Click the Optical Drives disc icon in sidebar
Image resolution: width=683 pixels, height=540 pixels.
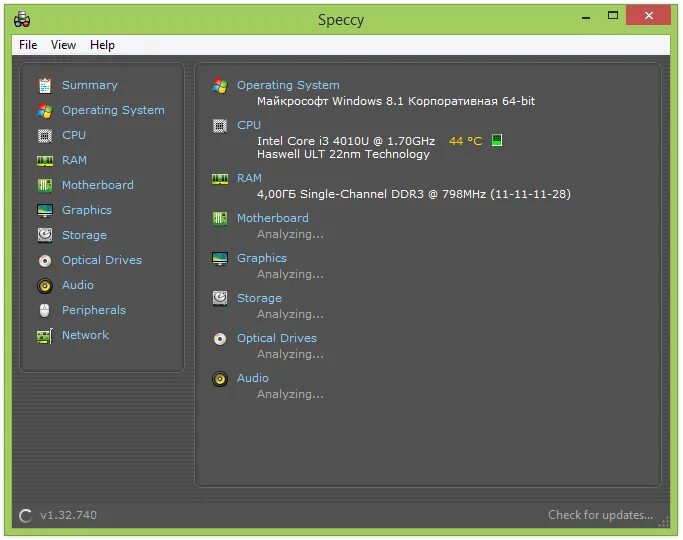coord(45,260)
